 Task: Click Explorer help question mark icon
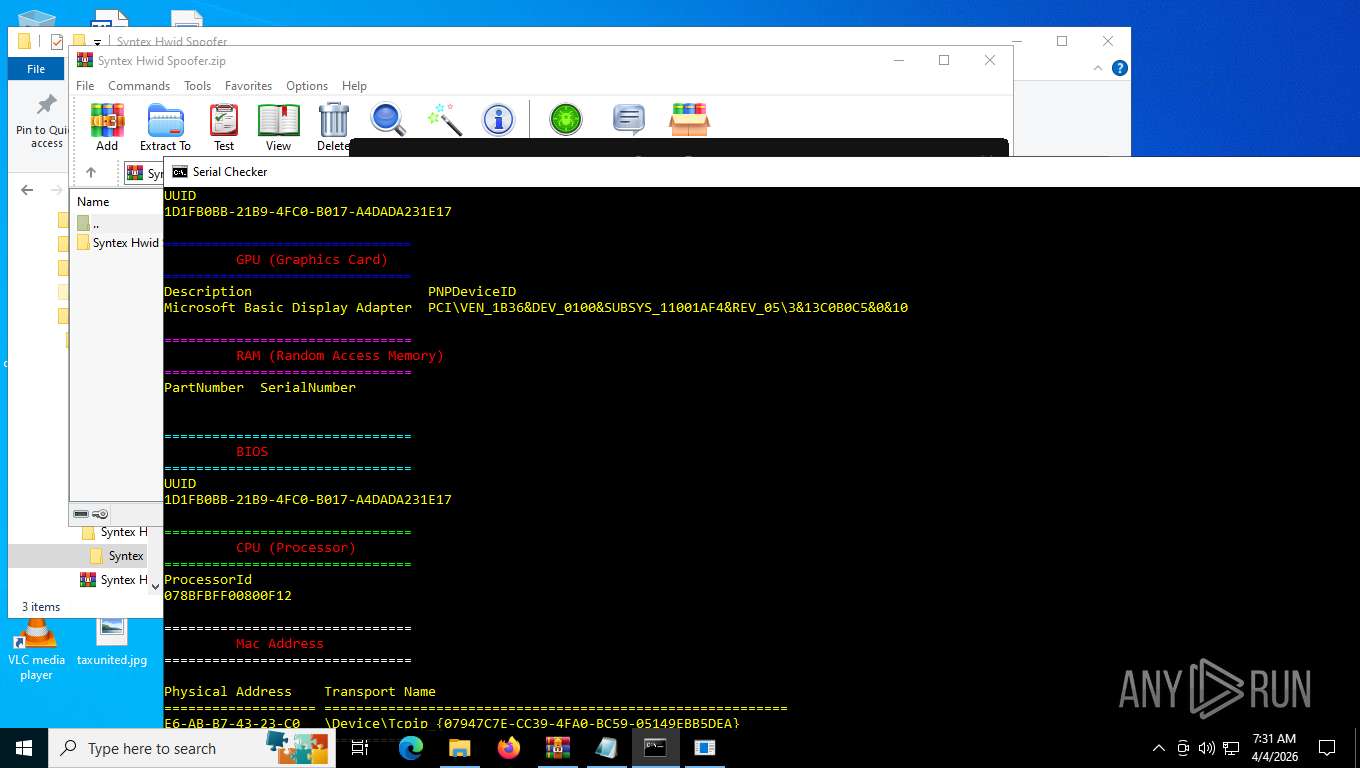(x=1120, y=68)
